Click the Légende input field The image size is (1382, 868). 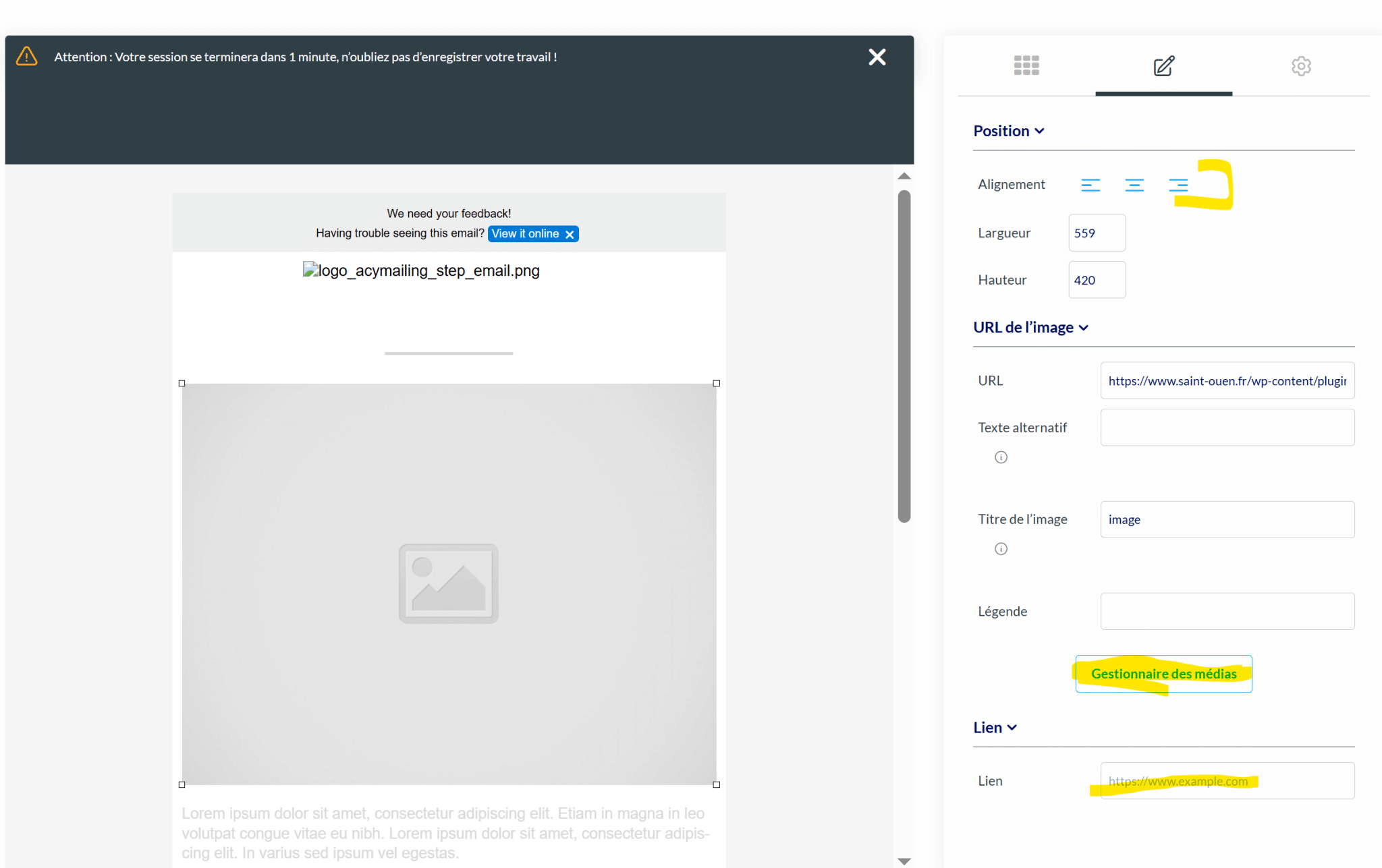pyautogui.click(x=1227, y=611)
